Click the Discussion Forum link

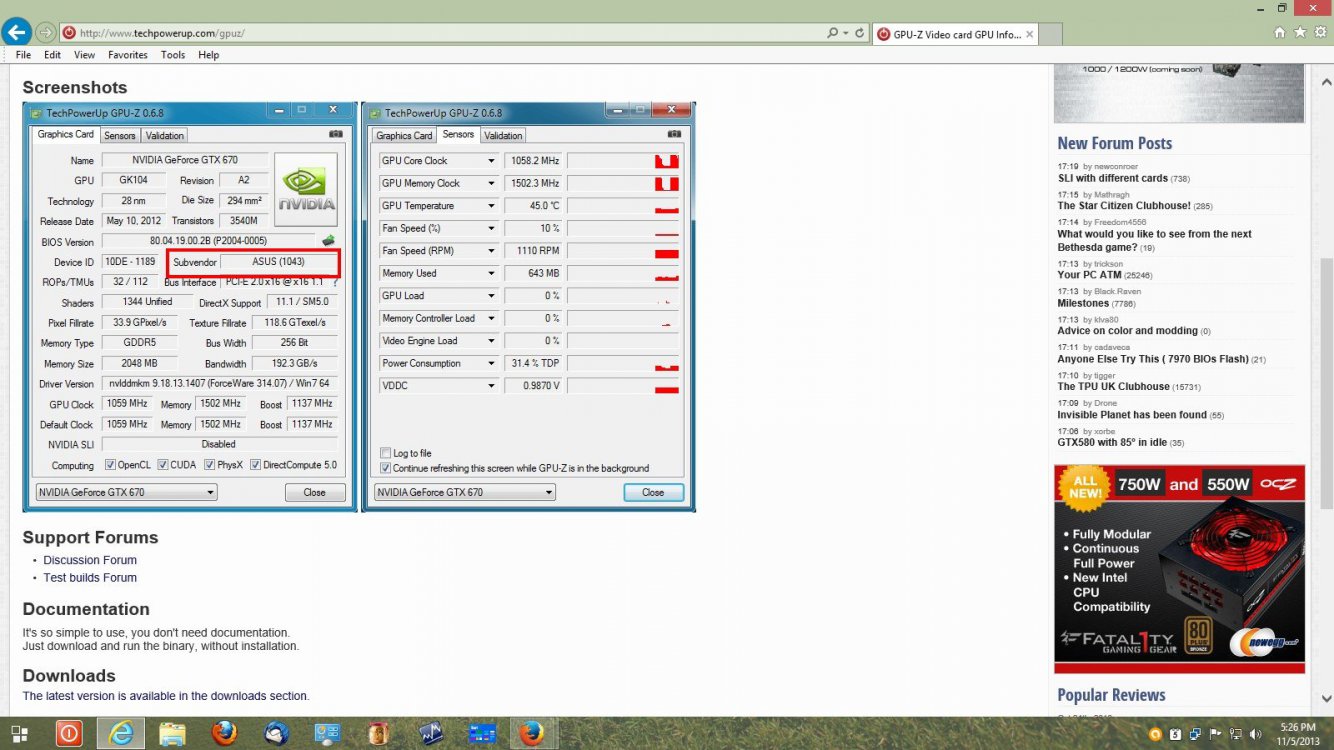(89, 559)
